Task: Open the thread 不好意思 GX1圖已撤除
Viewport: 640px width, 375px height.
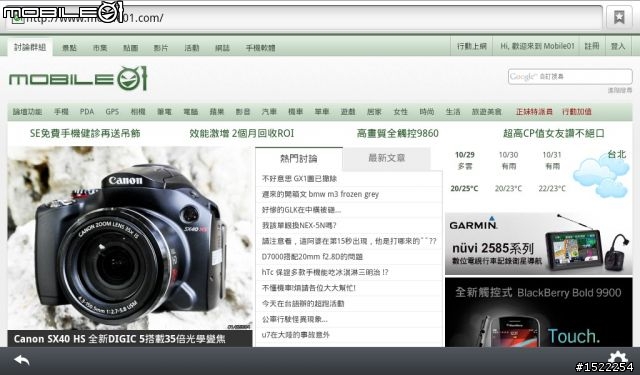Action: coord(299,178)
